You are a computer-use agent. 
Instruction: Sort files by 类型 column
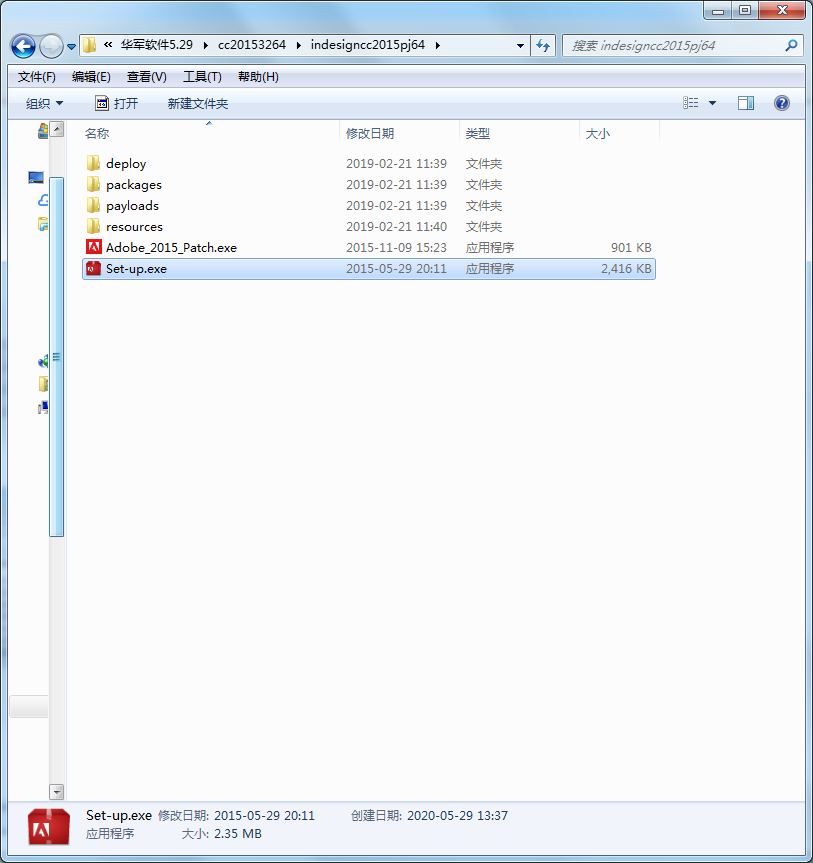pos(519,134)
